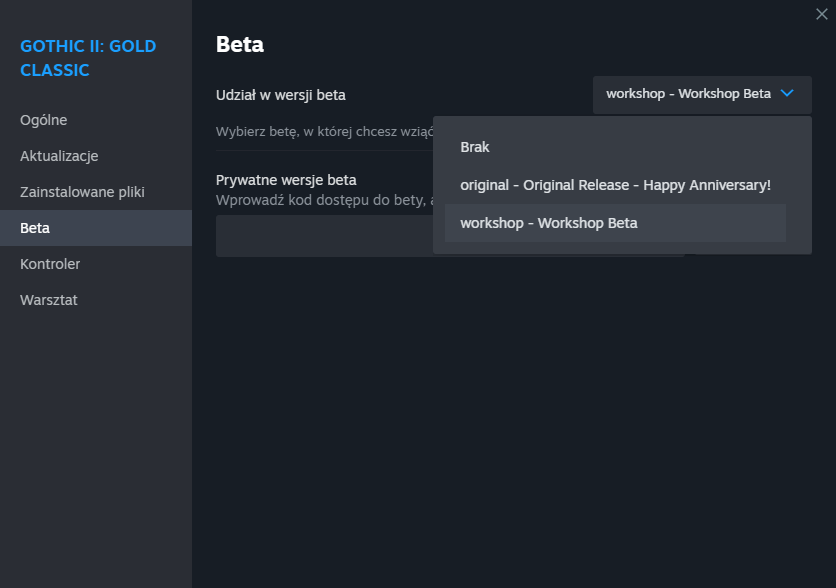Screen dimensions: 836x588
Task: Open the Ogólne settings section
Action: click(44, 120)
